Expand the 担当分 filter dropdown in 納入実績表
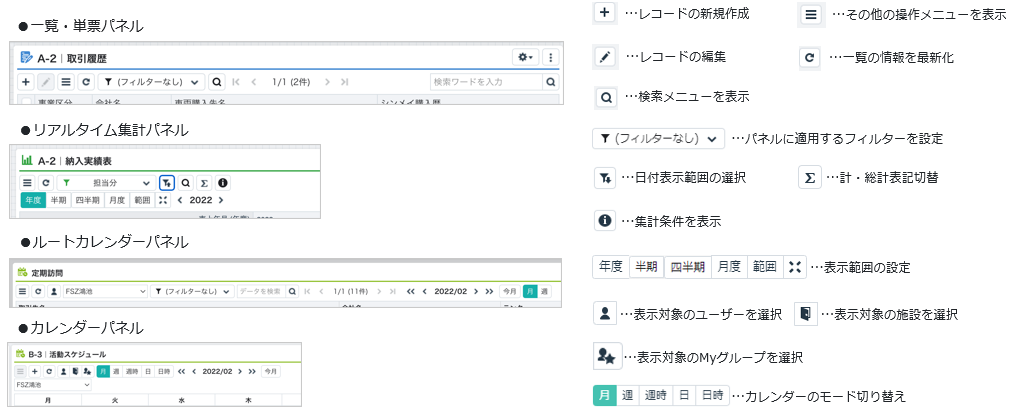The height and width of the screenshot is (418, 1021). [x=105, y=183]
